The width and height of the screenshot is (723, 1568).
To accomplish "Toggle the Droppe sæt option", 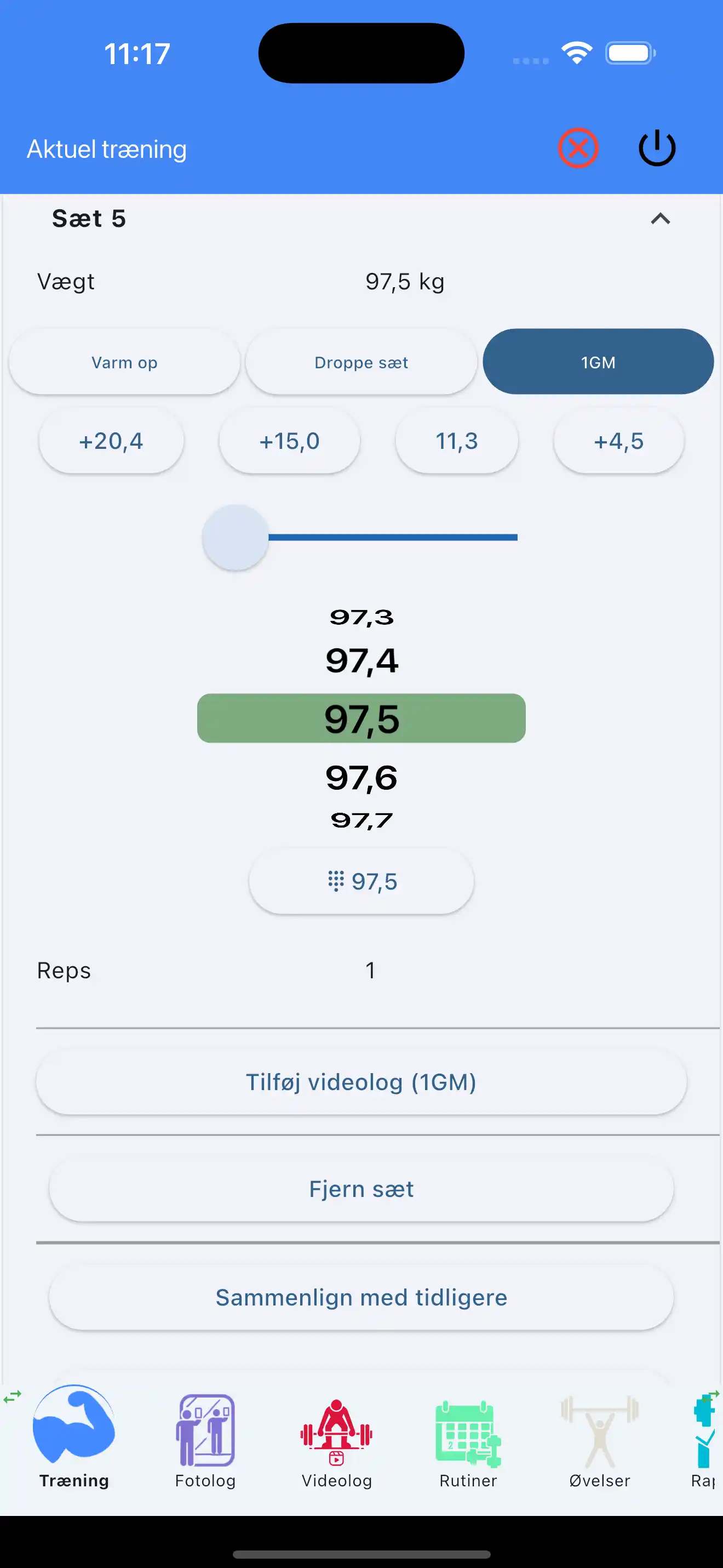I will point(361,362).
